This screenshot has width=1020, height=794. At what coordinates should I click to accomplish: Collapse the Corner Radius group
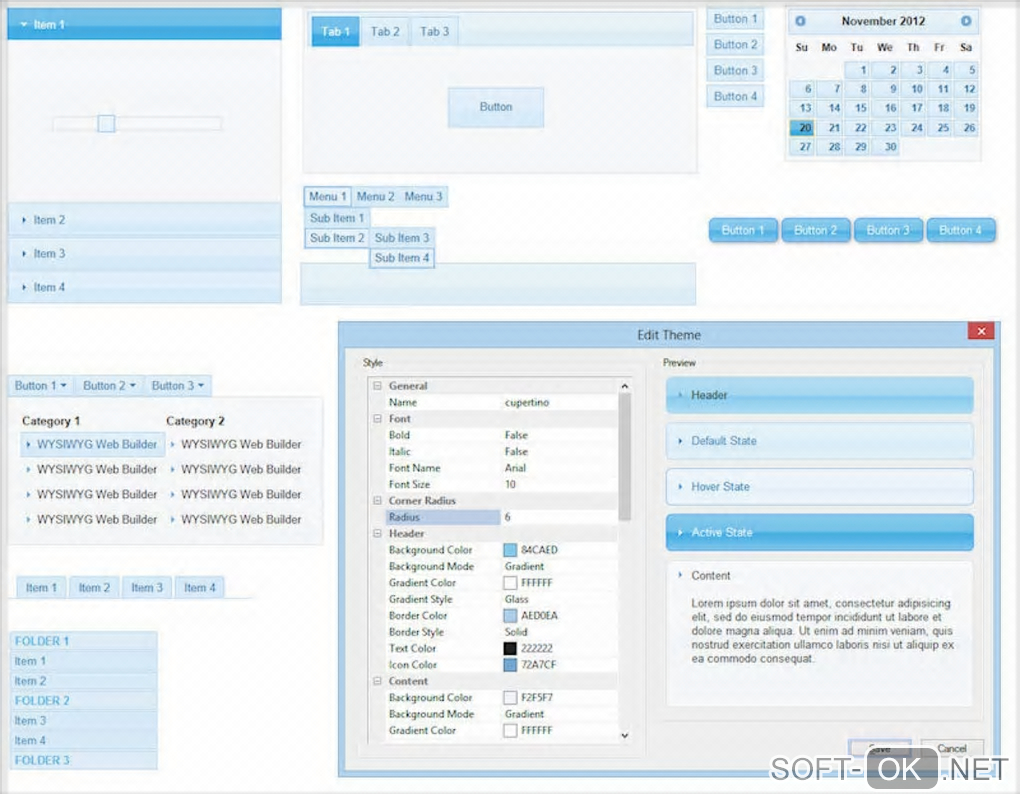click(377, 501)
